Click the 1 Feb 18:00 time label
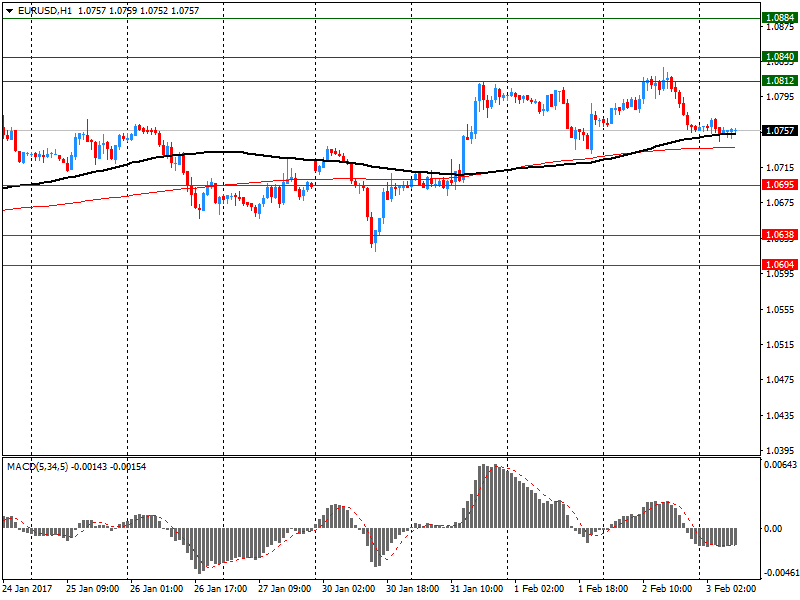 point(603,588)
